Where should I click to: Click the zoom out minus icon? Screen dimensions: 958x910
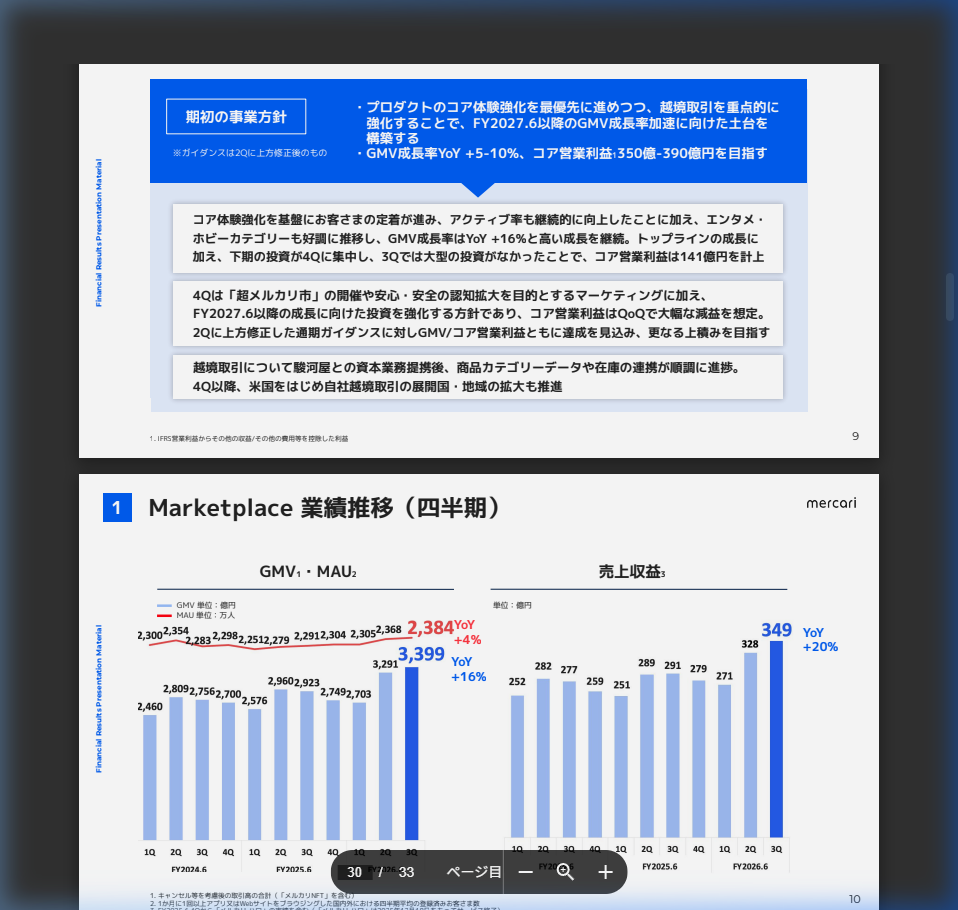pyautogui.click(x=525, y=872)
